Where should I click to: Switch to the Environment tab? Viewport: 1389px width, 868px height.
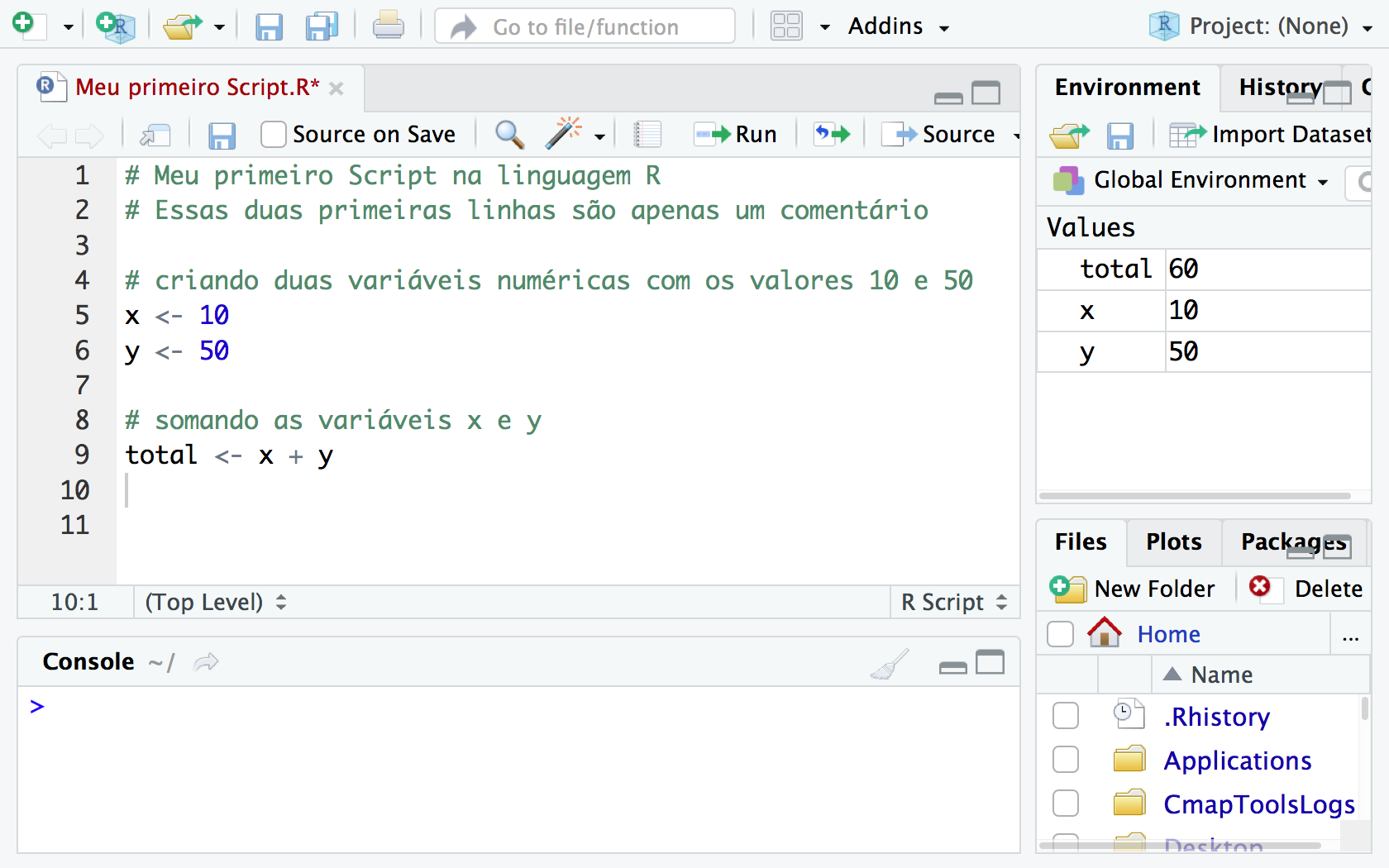pos(1127,88)
